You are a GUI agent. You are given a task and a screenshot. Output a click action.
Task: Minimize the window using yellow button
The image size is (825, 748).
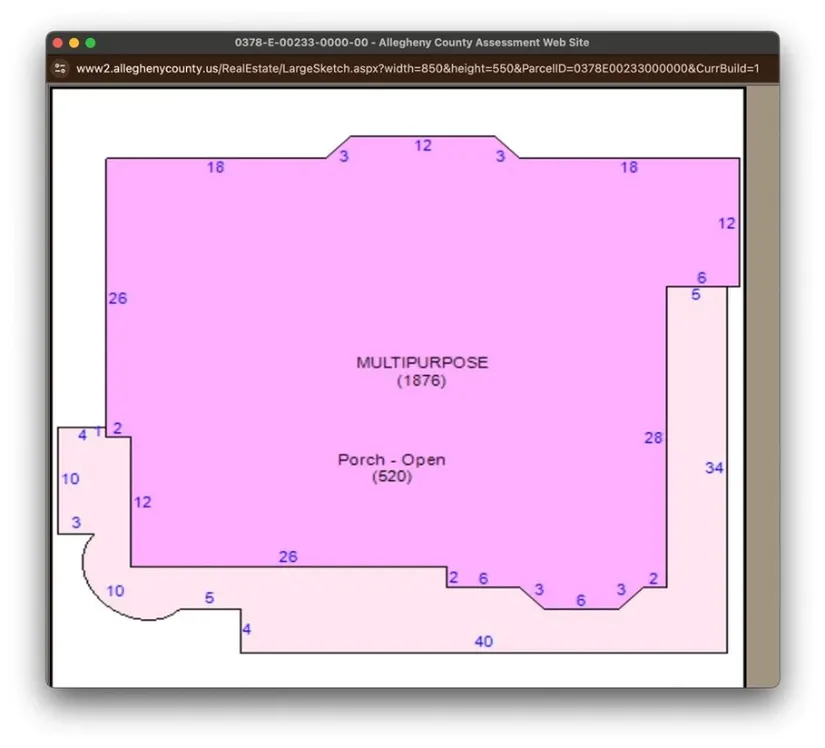pyautogui.click(x=74, y=43)
